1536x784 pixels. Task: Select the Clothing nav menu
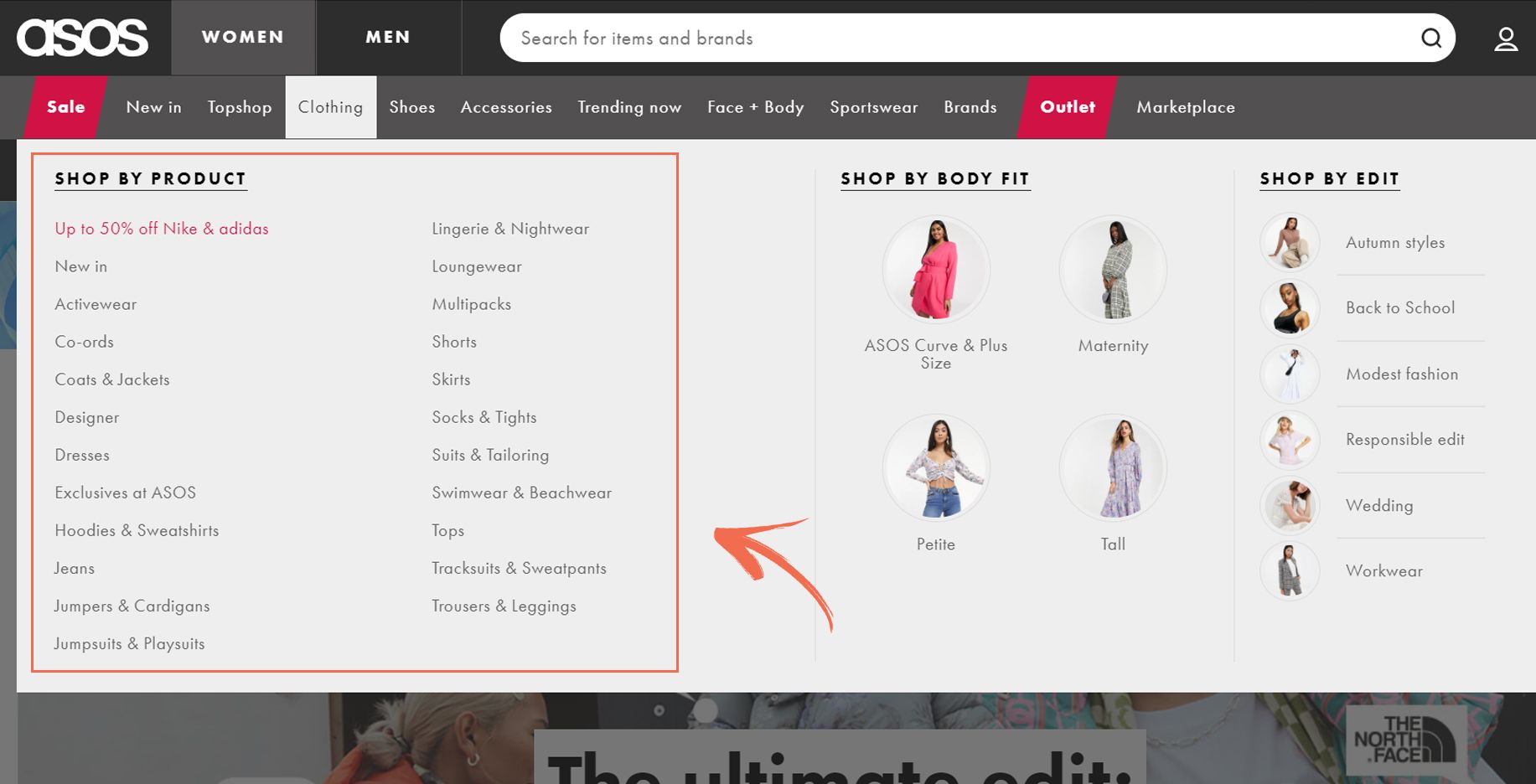tap(331, 107)
